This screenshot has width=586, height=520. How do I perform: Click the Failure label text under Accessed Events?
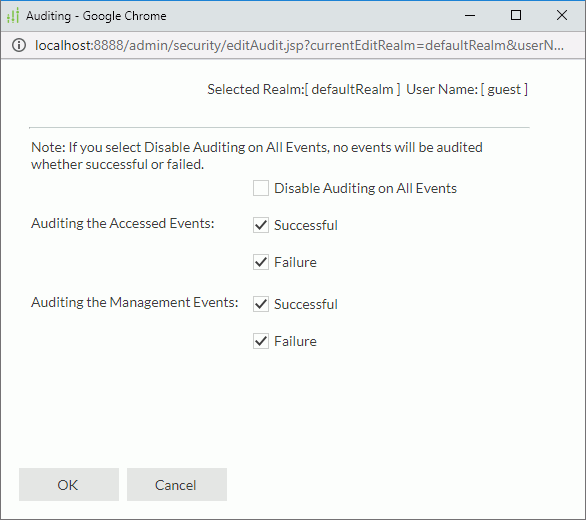[295, 262]
